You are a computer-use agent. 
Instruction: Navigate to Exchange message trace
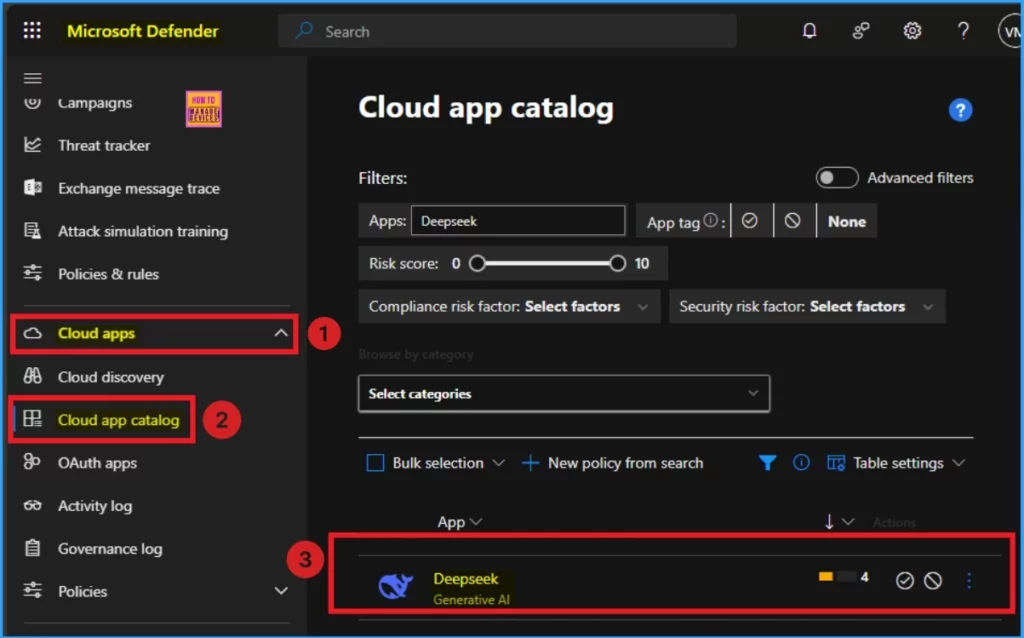138,189
